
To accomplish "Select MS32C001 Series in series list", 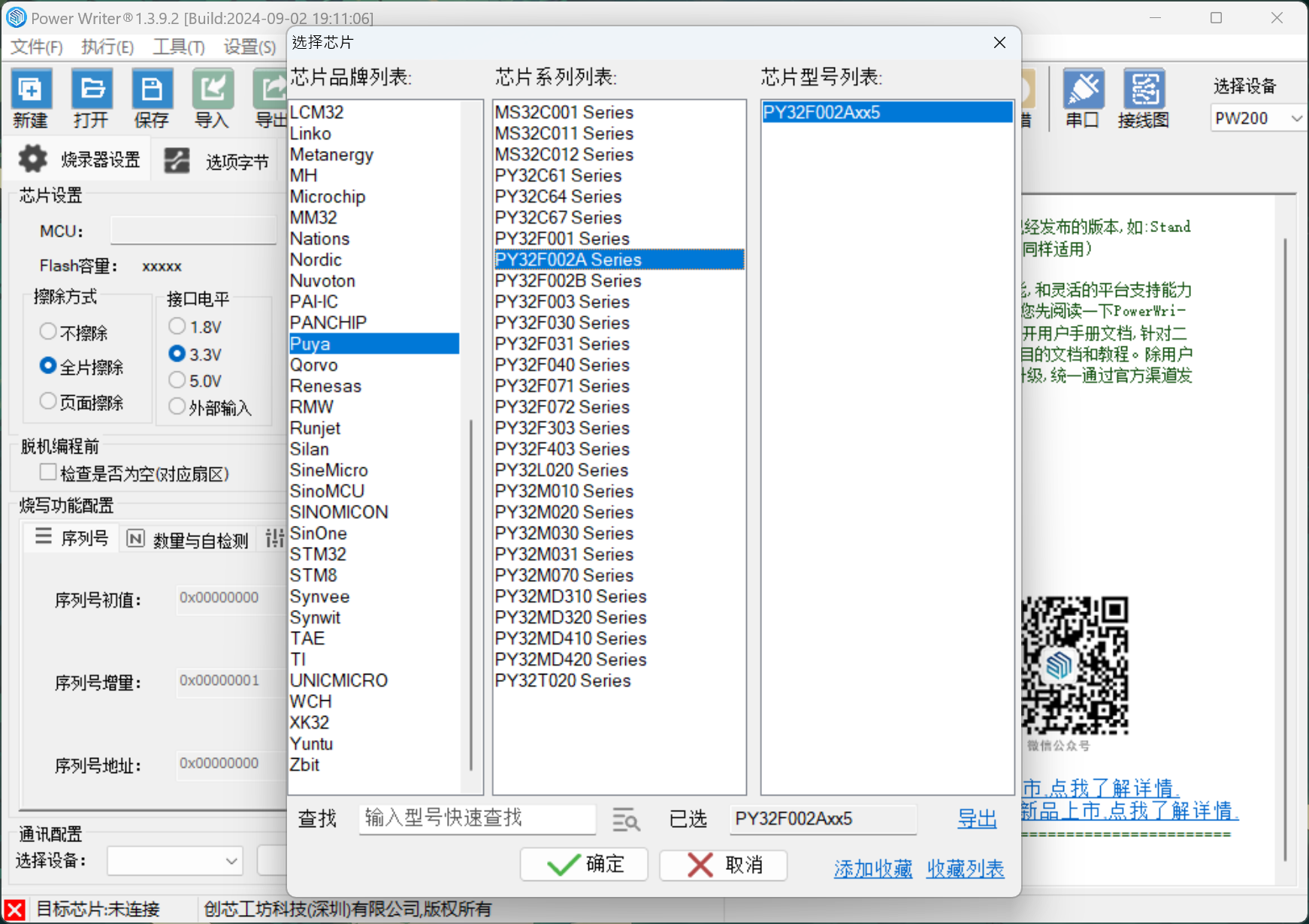I will click(x=619, y=113).
